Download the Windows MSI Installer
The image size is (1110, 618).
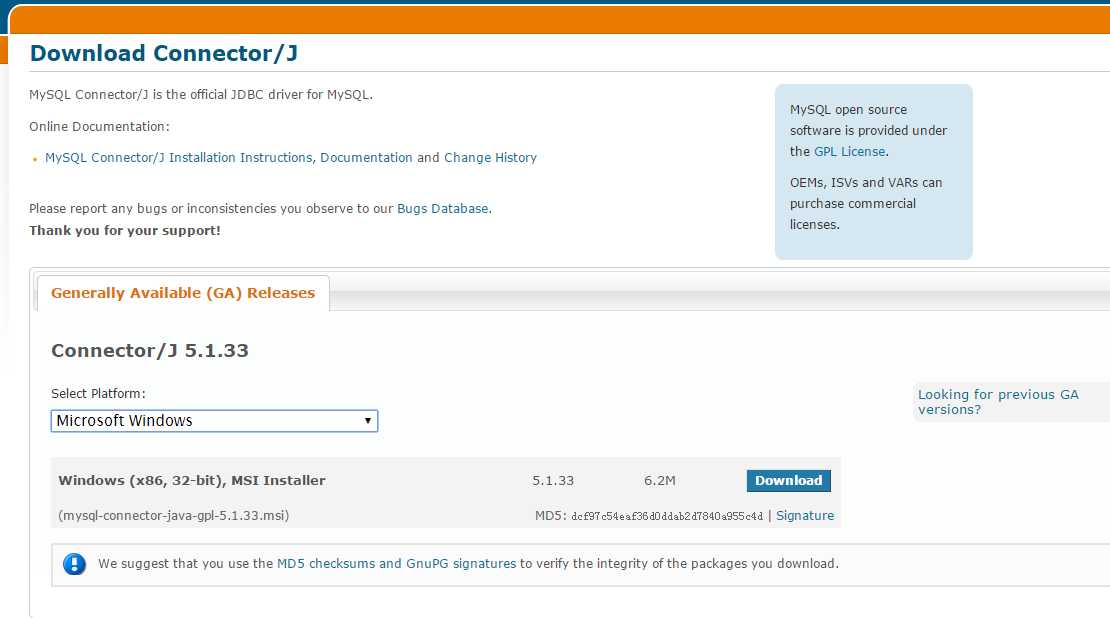coord(789,481)
